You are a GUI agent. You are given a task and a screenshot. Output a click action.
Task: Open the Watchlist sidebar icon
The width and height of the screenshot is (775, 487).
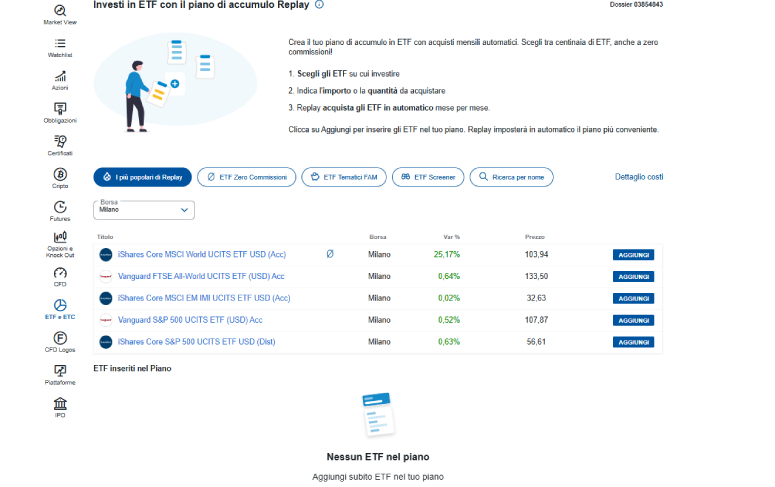[x=60, y=47]
